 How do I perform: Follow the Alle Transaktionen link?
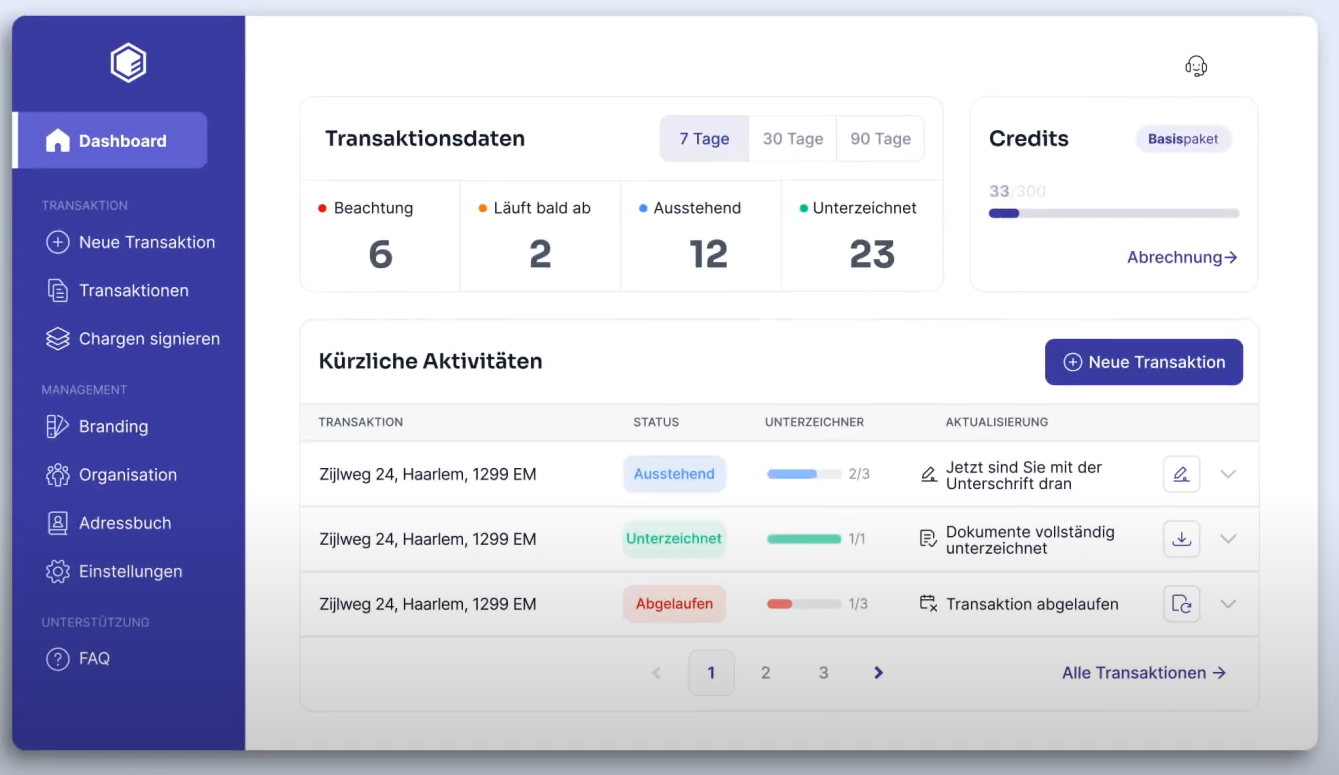click(1144, 673)
